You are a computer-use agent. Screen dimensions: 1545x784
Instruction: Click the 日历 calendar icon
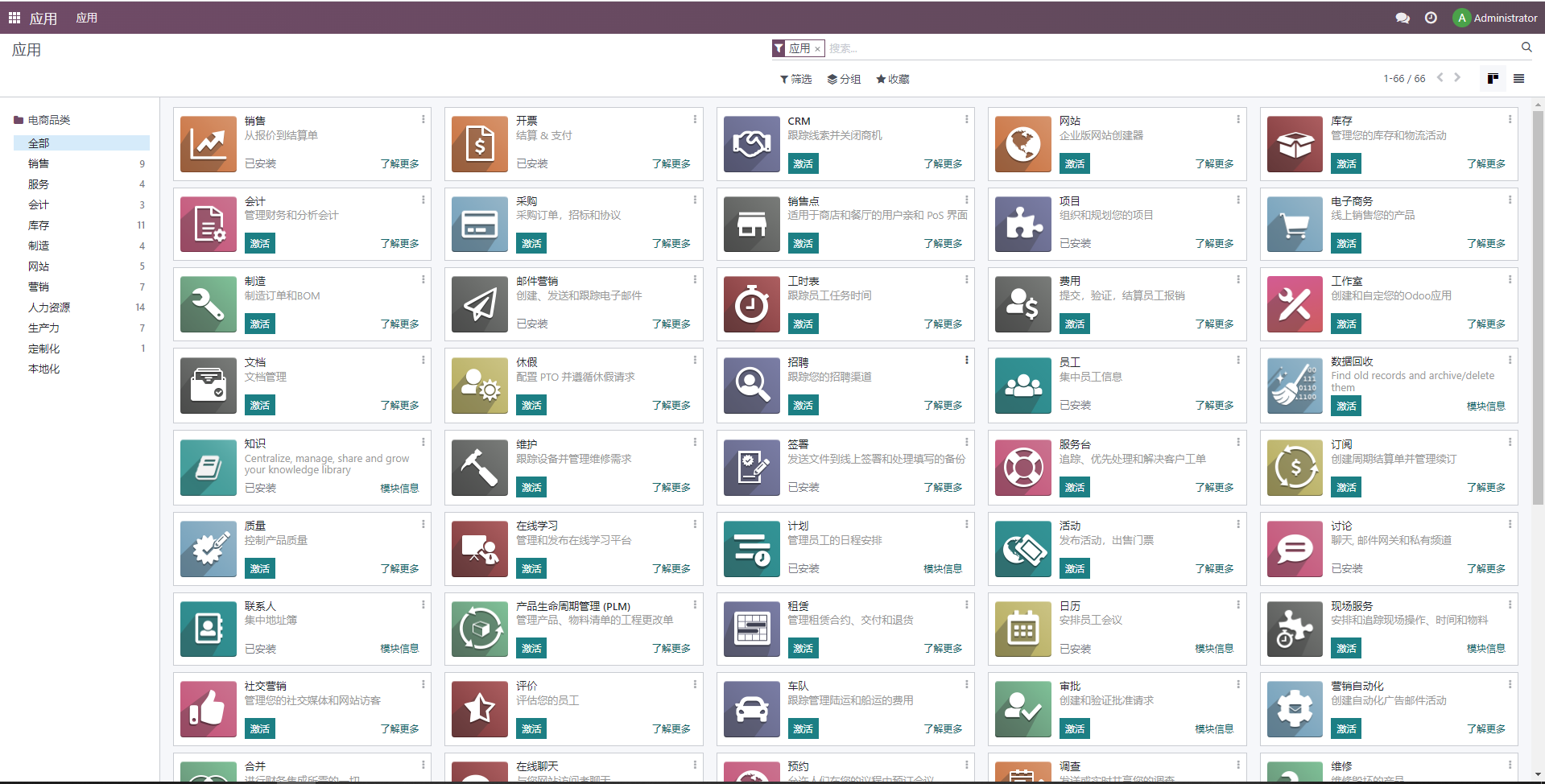pos(1023,629)
